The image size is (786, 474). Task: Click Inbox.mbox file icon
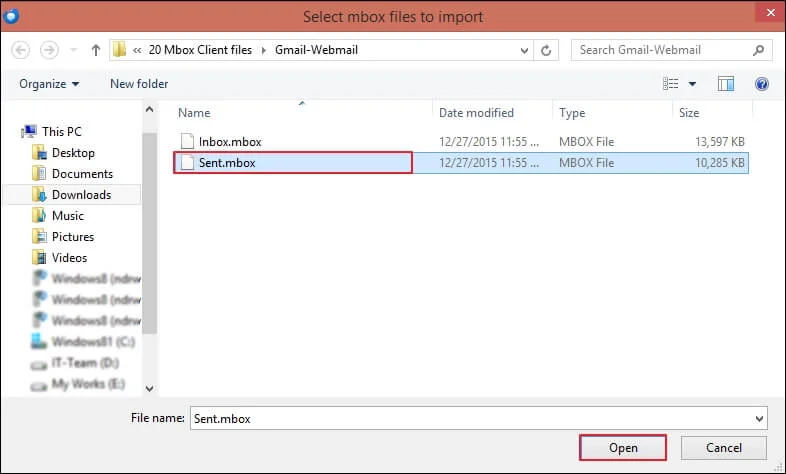tap(187, 141)
